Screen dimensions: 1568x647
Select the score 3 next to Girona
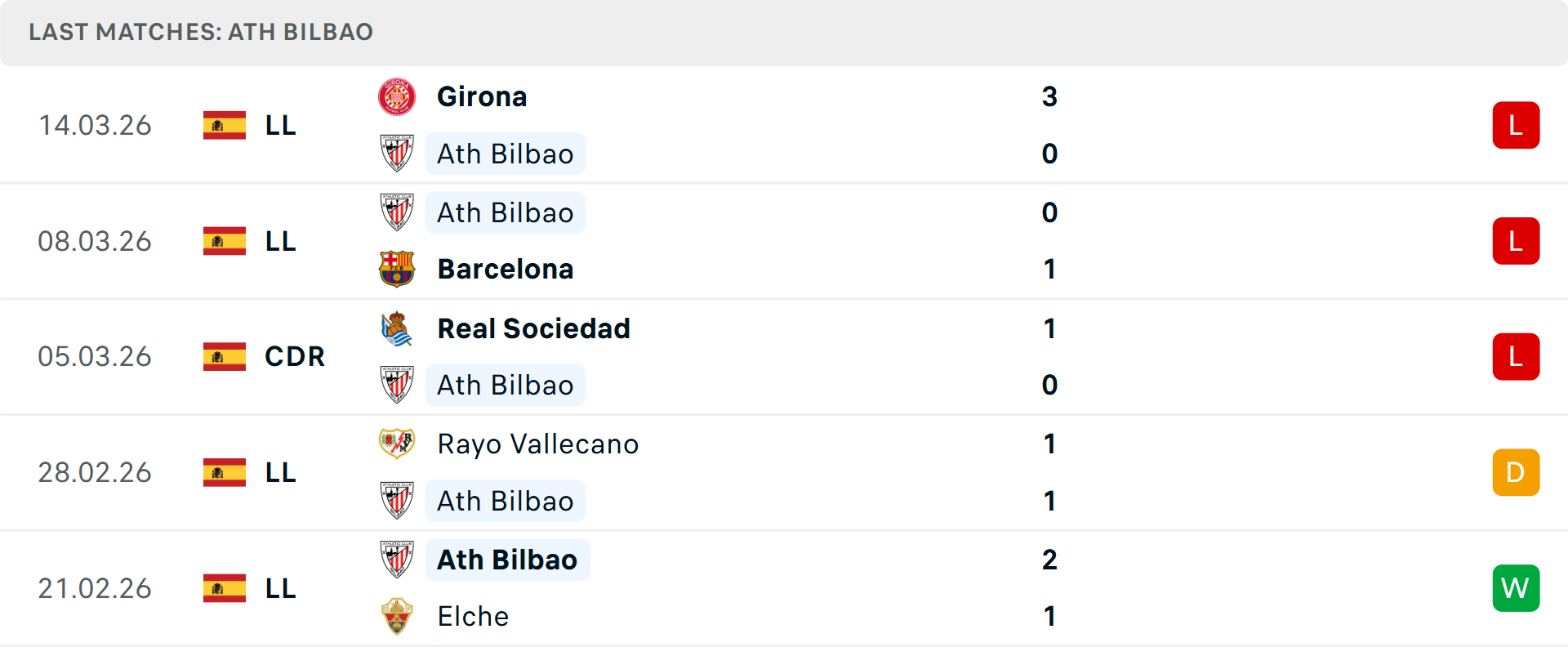tap(1050, 96)
